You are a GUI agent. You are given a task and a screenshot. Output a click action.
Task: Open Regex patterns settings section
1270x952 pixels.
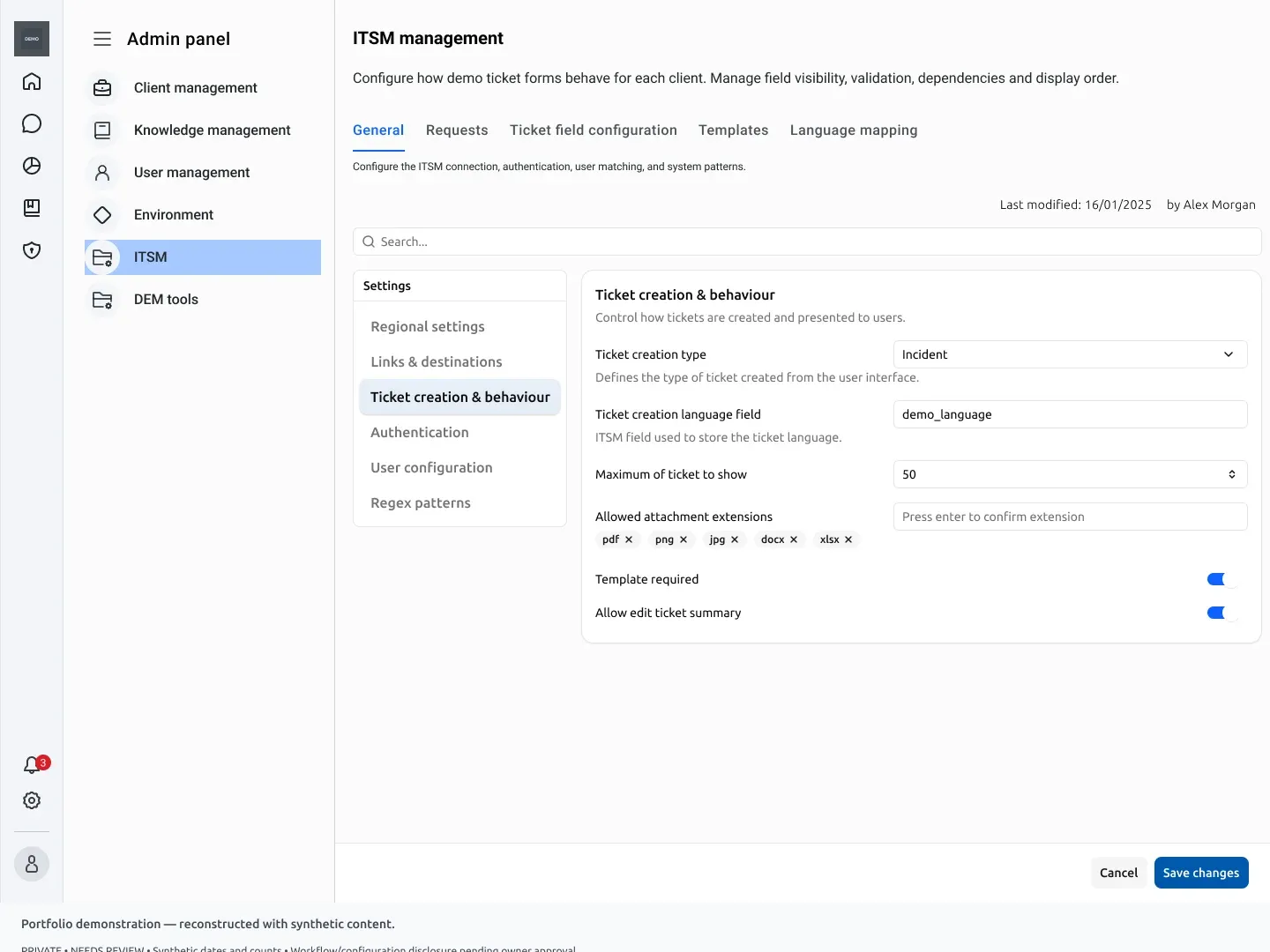[x=459, y=502]
